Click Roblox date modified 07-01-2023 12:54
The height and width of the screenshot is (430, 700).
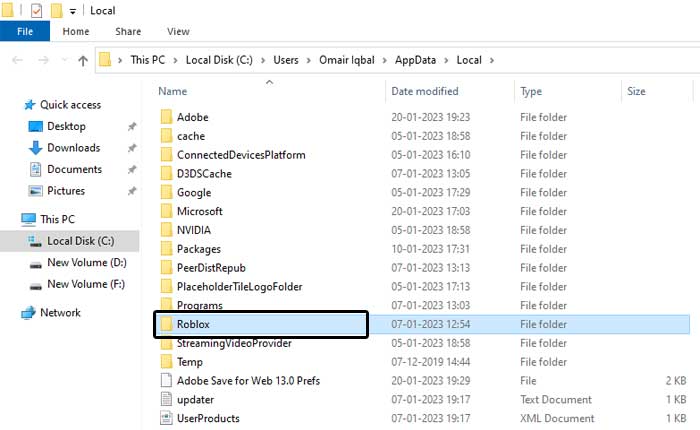click(430, 324)
